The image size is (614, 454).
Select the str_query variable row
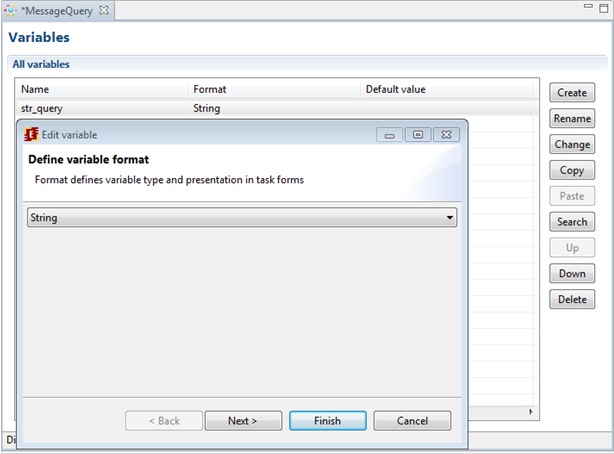coord(100,108)
